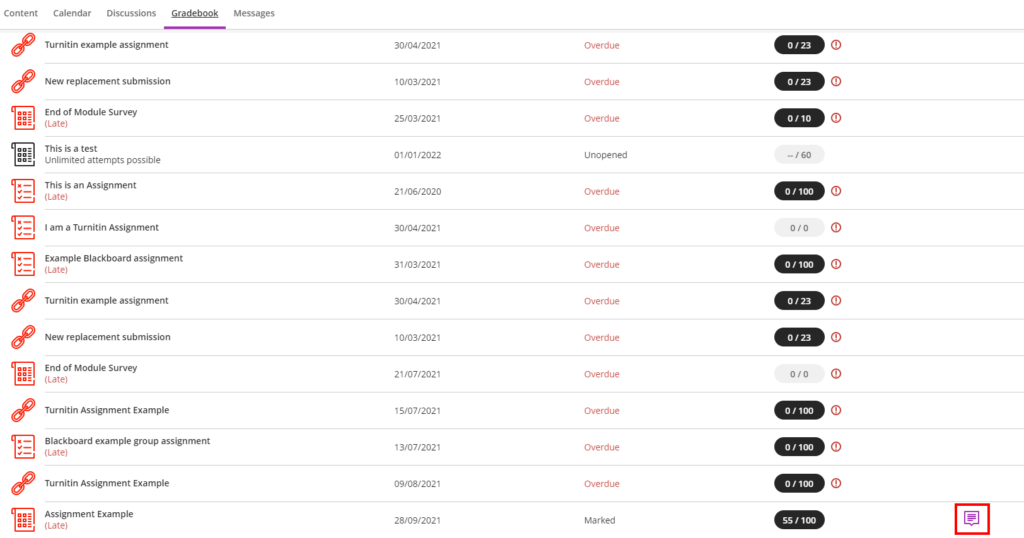The image size is (1024, 538).
Task: Click icon for Blackboard example group assignment
Action: 23,447
